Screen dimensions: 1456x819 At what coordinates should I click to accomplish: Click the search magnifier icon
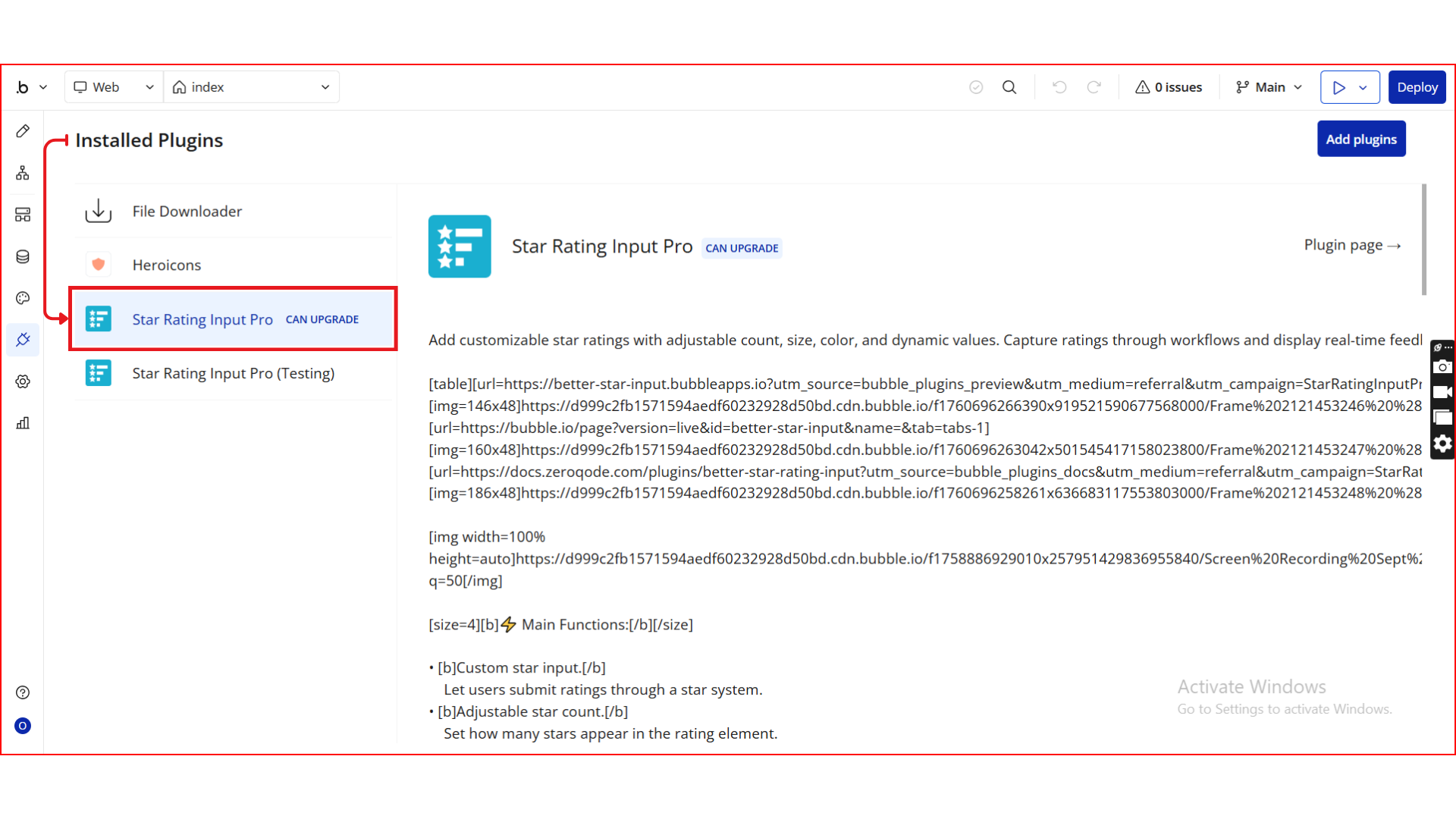[1009, 87]
